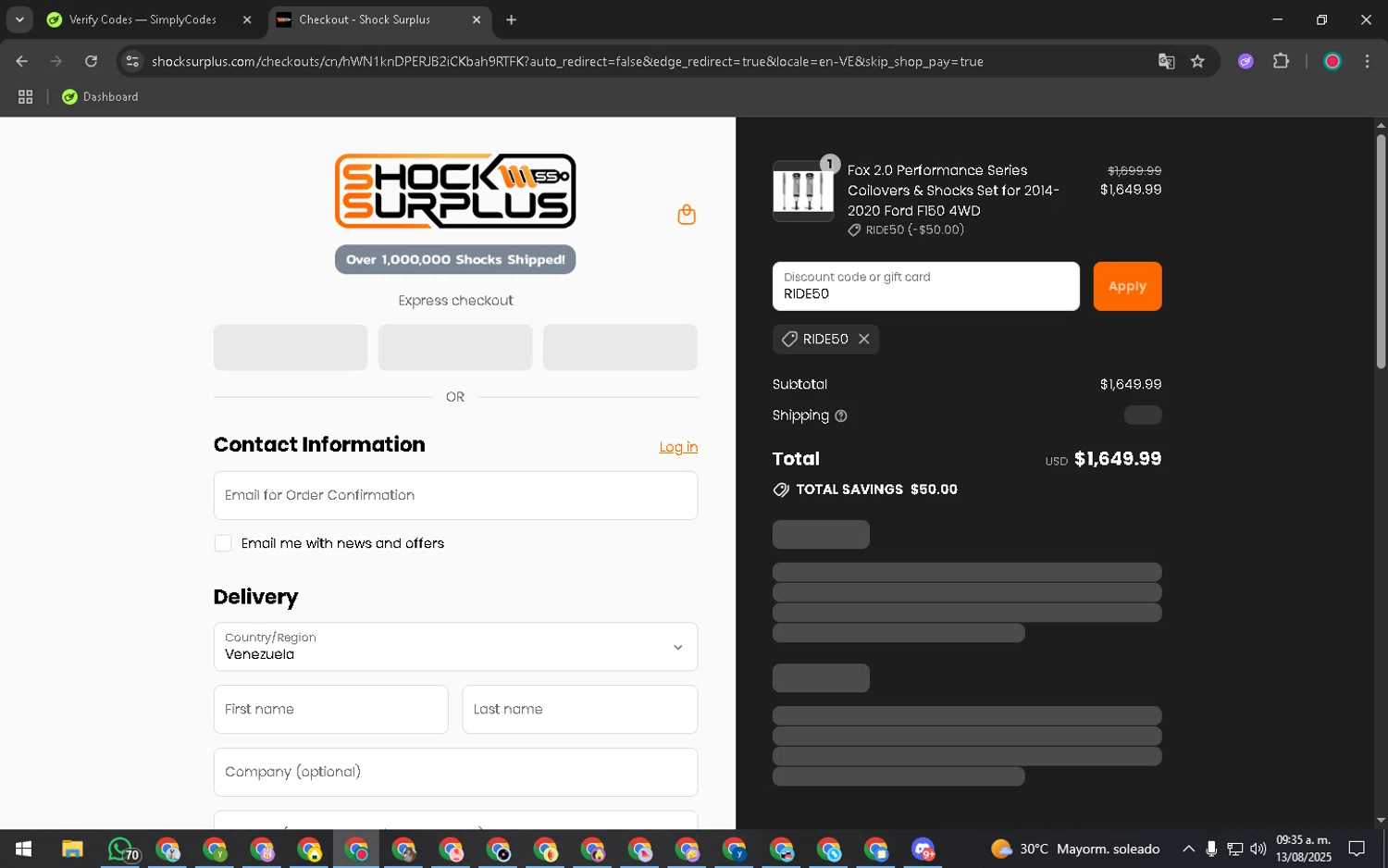Screen dimensions: 1388x868
Task: Remove the RIDE50 discount tag
Action: point(863,340)
